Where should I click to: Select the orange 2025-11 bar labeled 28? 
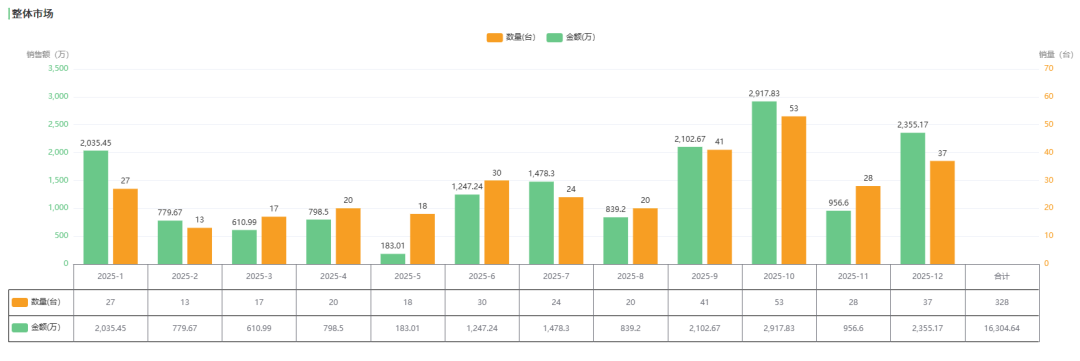pos(869,225)
